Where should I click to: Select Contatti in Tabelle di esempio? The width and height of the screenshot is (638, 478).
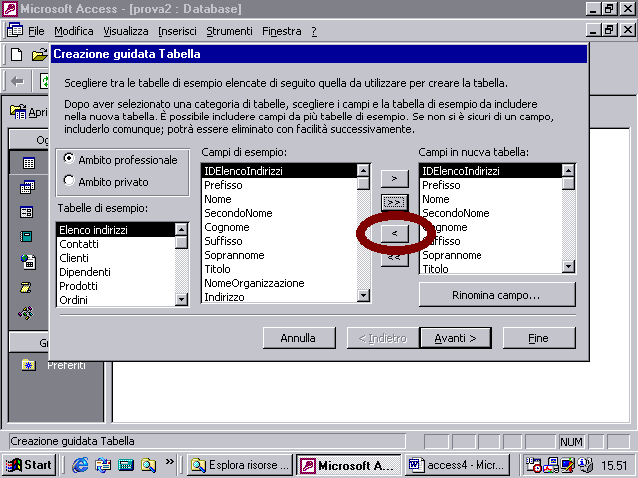coord(116,244)
